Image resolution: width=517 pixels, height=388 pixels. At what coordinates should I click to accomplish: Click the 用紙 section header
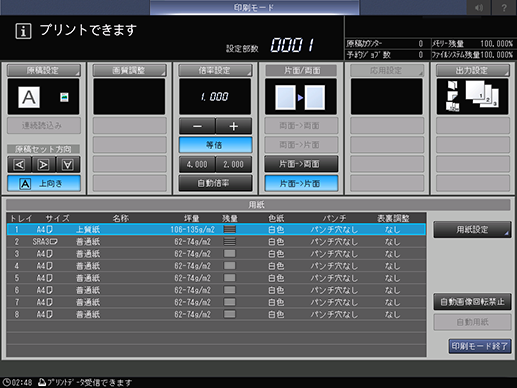258,204
